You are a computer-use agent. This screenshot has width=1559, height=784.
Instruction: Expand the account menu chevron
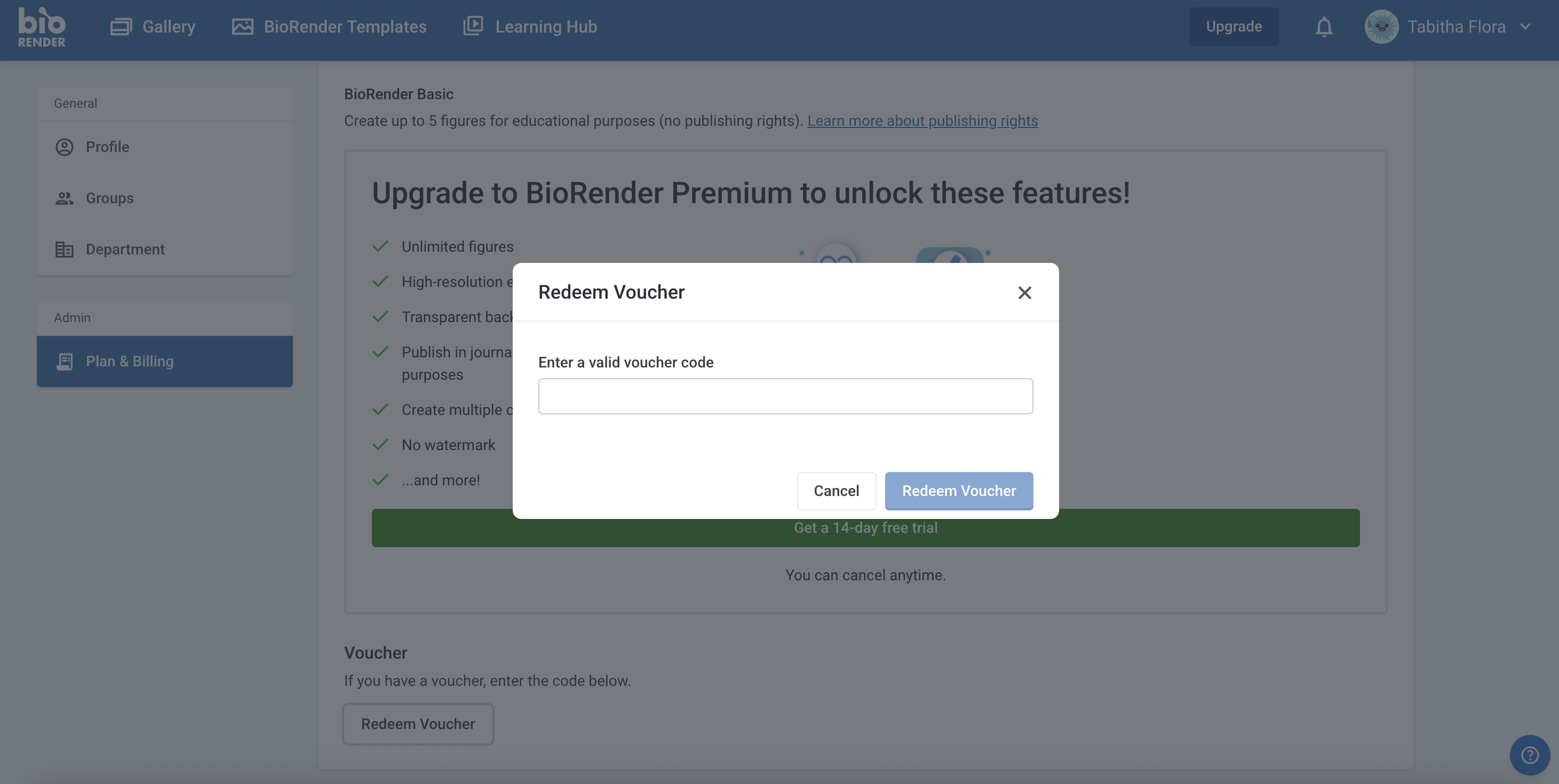pyautogui.click(x=1528, y=27)
